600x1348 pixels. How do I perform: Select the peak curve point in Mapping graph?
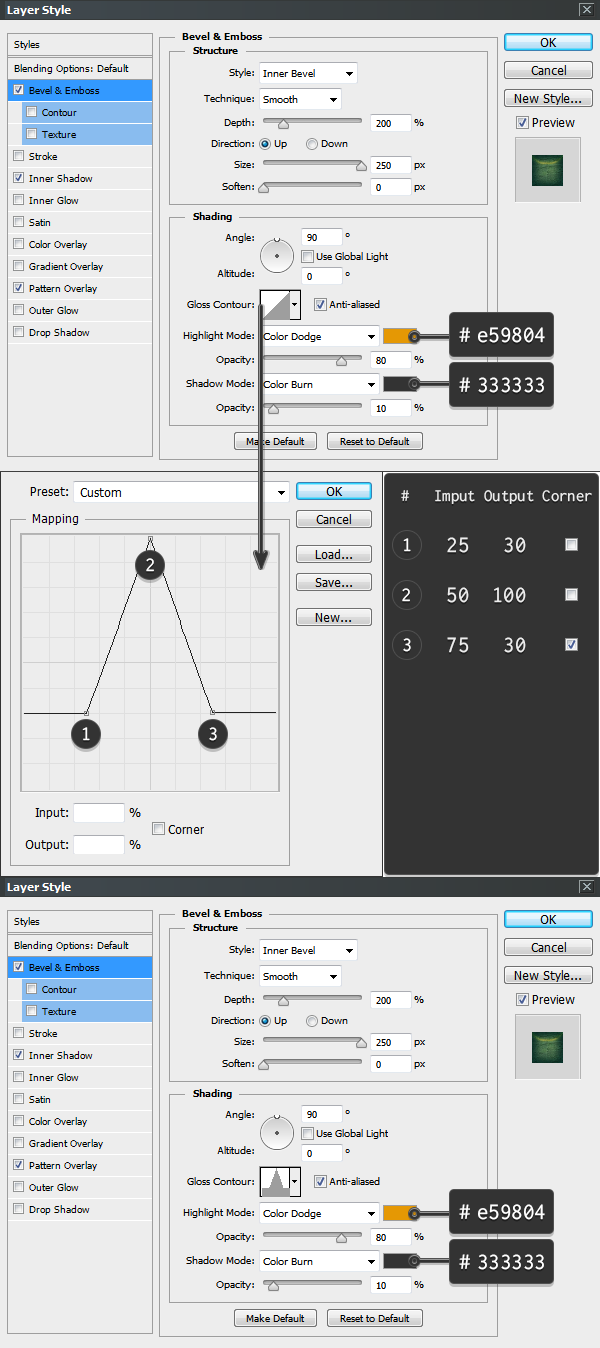(x=150, y=540)
